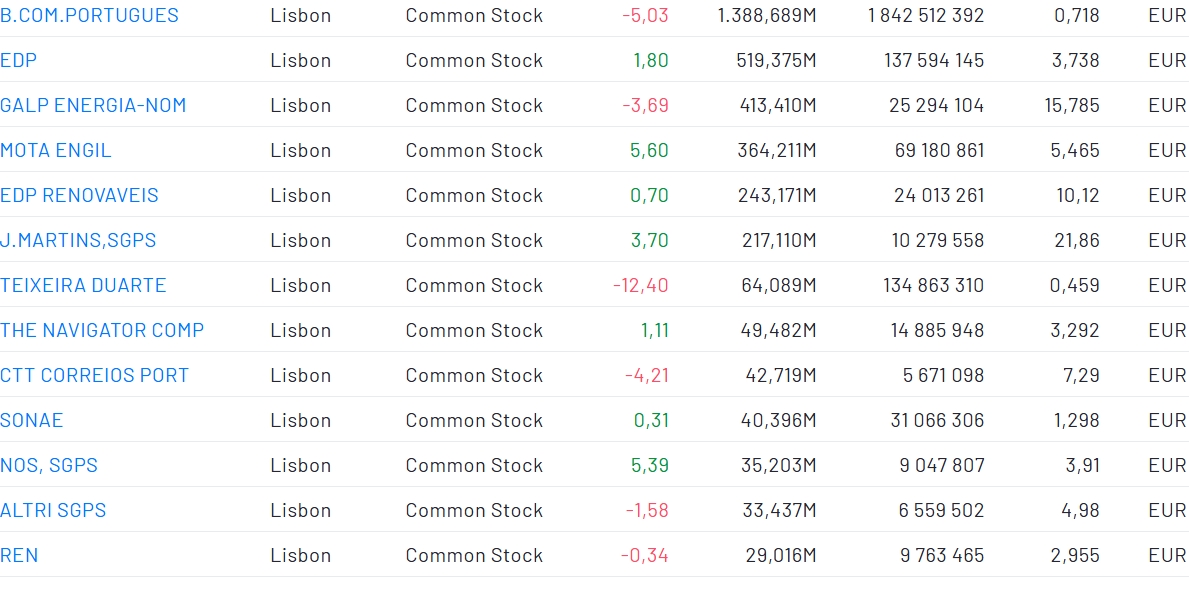Open the J.MARTINS,SGPS link
Viewport: 1189px width, 594px height.
click(78, 241)
